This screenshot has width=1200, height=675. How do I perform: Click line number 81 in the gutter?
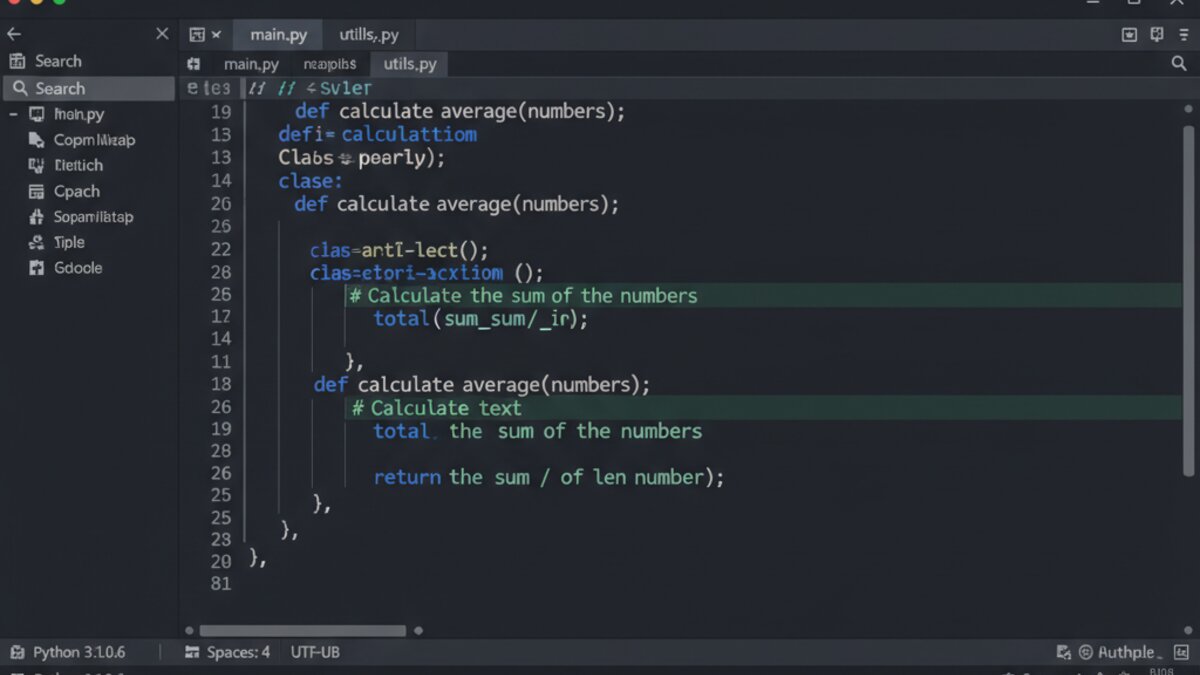pos(221,583)
